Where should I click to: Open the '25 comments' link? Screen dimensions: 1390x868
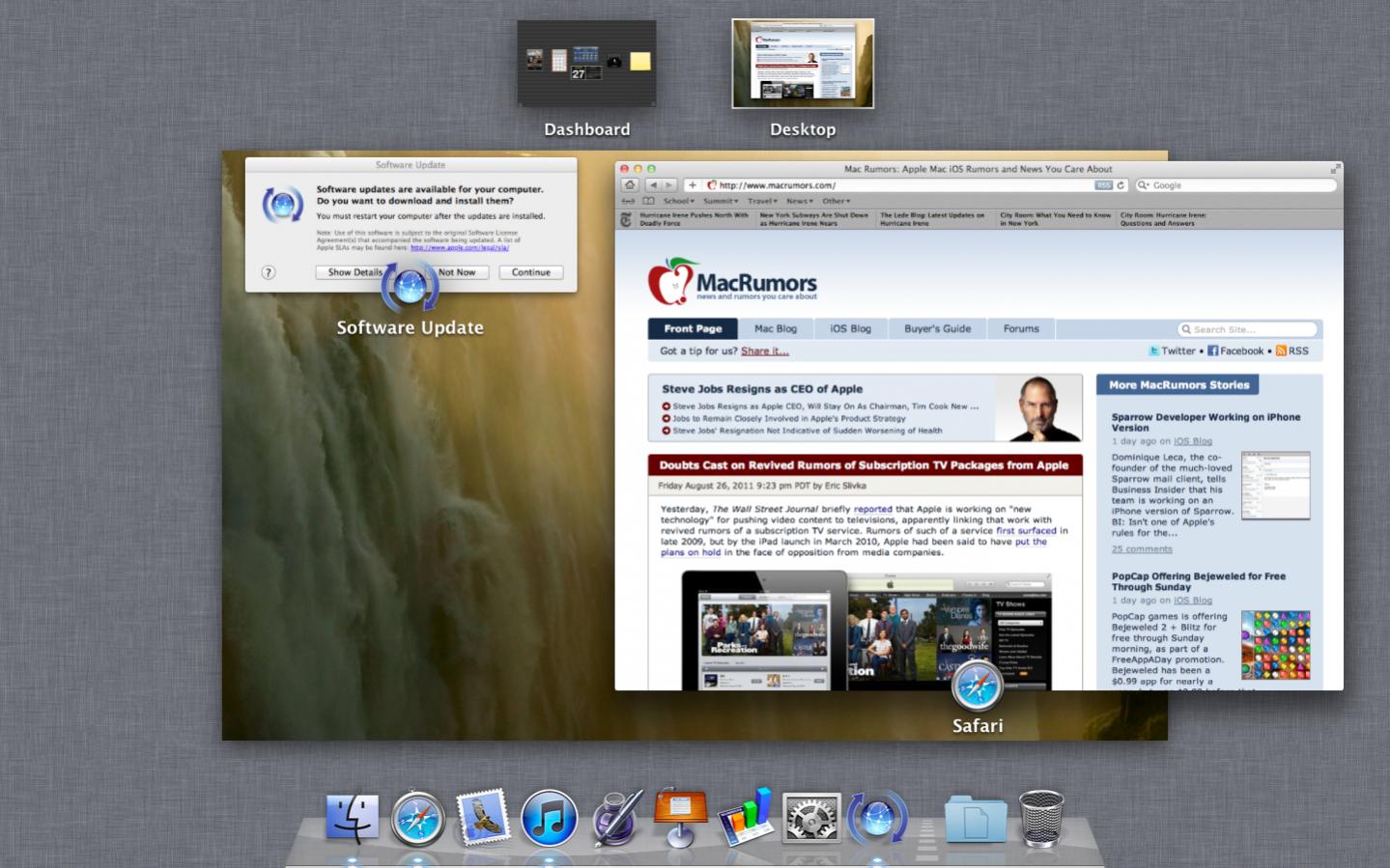1142,549
